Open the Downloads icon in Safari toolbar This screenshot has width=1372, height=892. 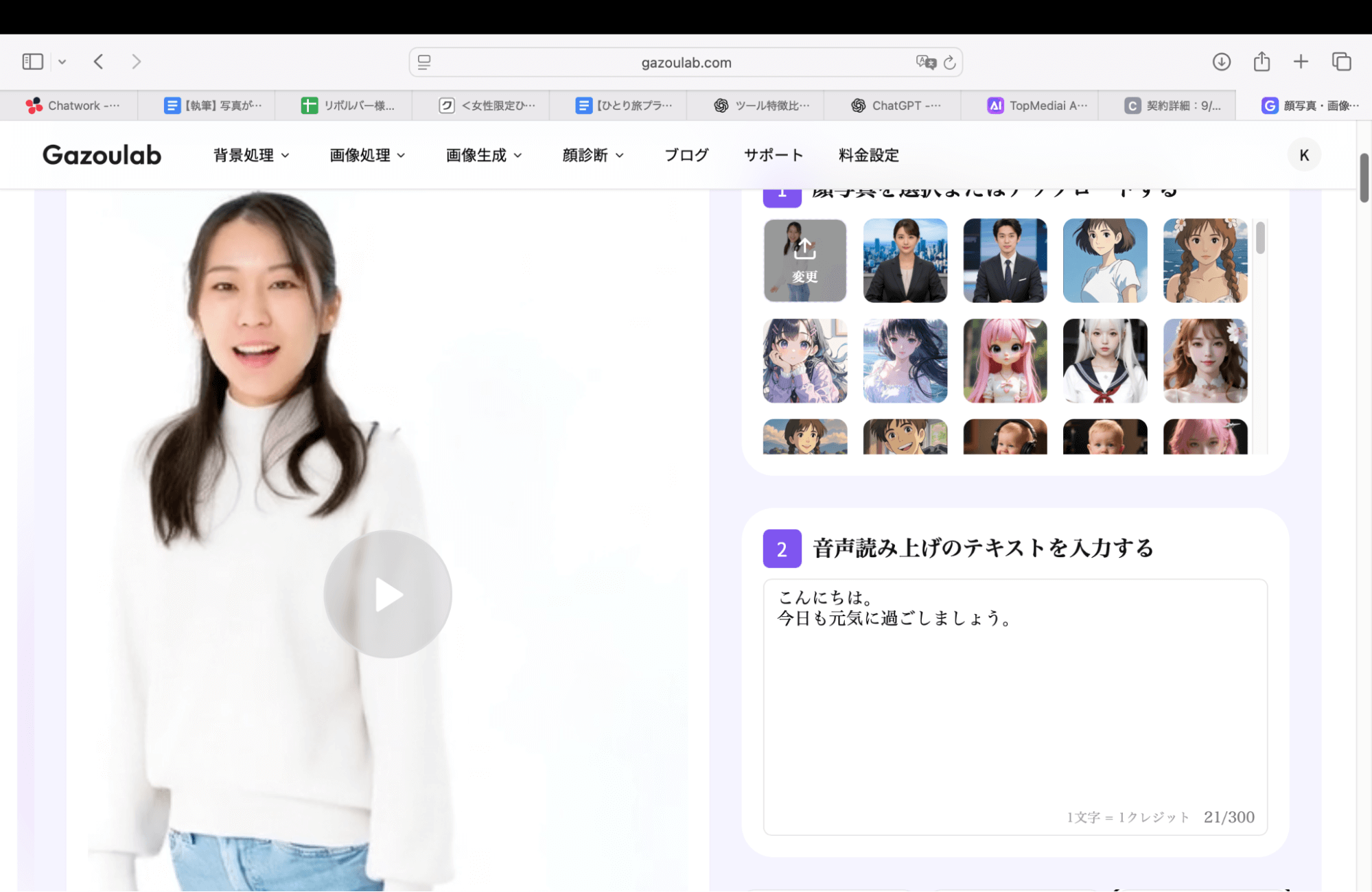click(1221, 62)
